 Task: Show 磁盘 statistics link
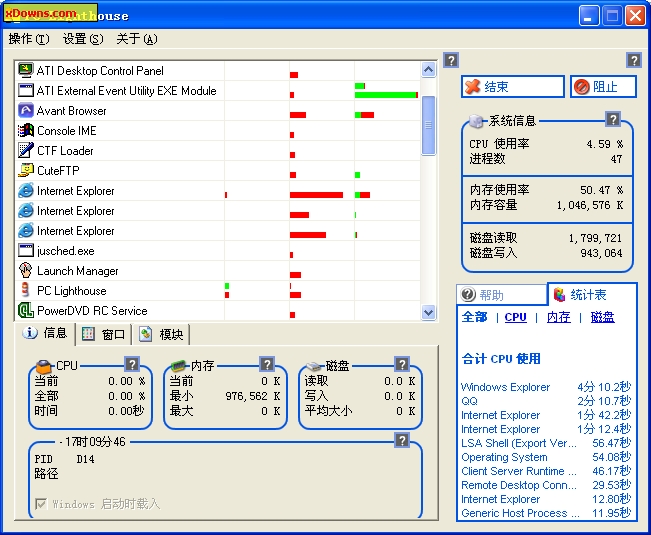[602, 317]
